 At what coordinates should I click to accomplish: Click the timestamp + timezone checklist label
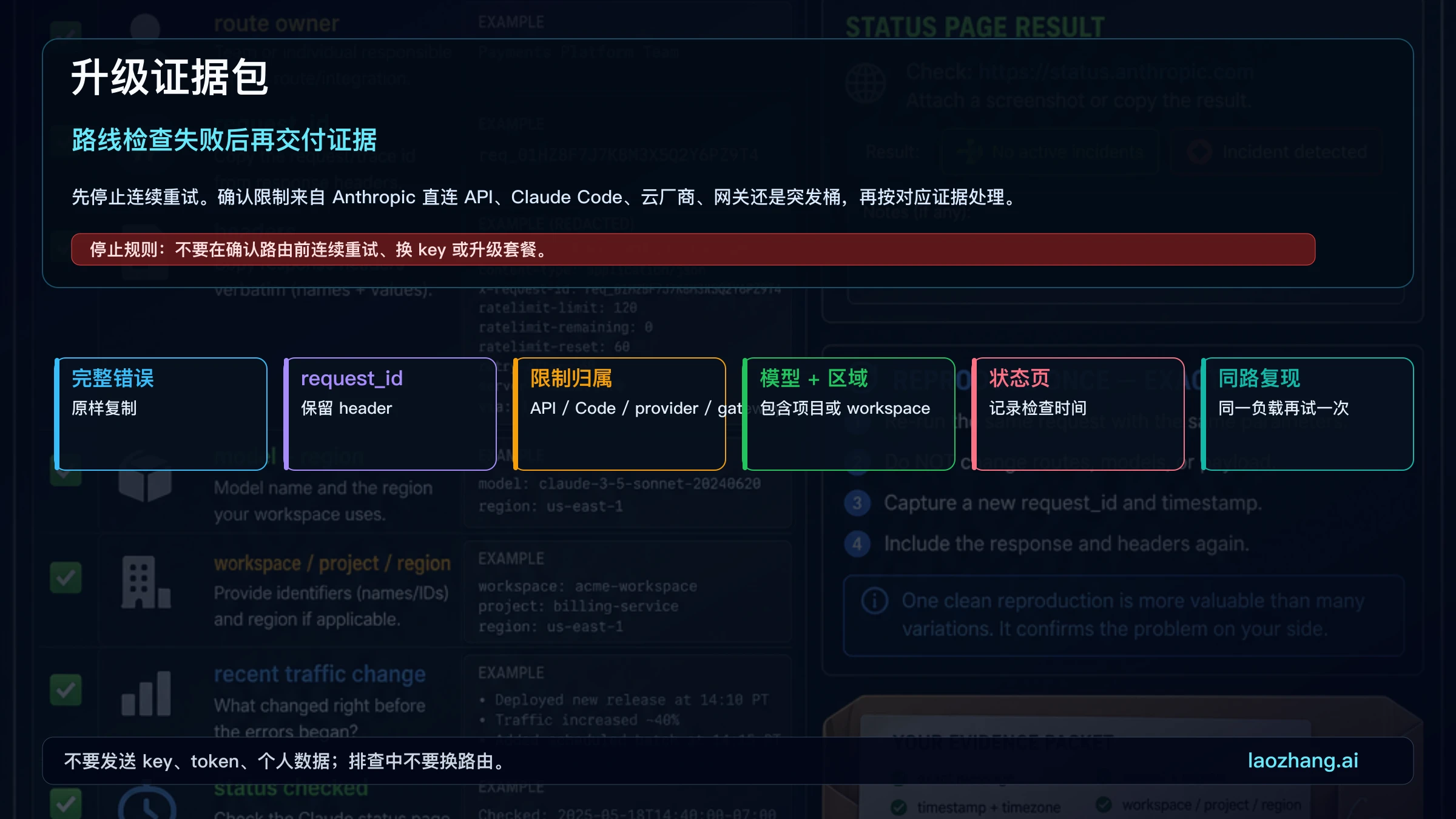tap(989, 807)
